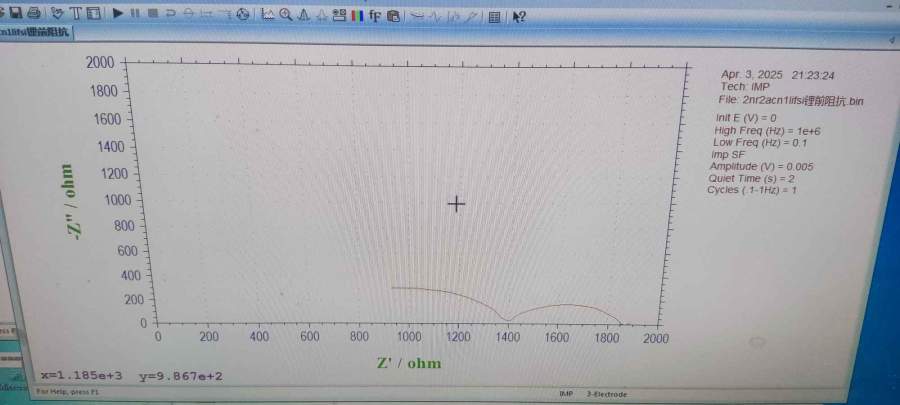Open the Data List table icon
The image size is (900, 405).
pos(494,14)
